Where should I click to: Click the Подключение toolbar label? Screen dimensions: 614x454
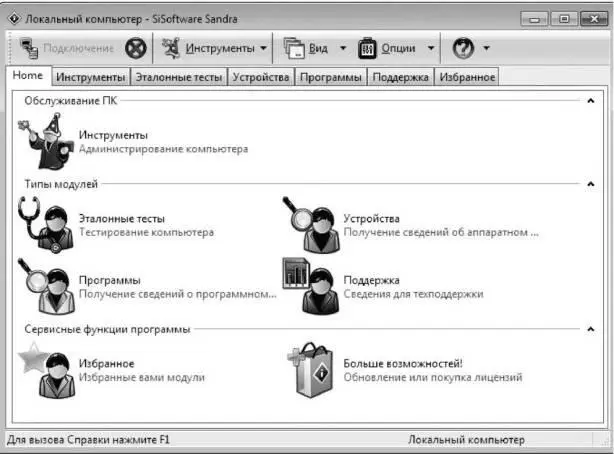point(78,48)
